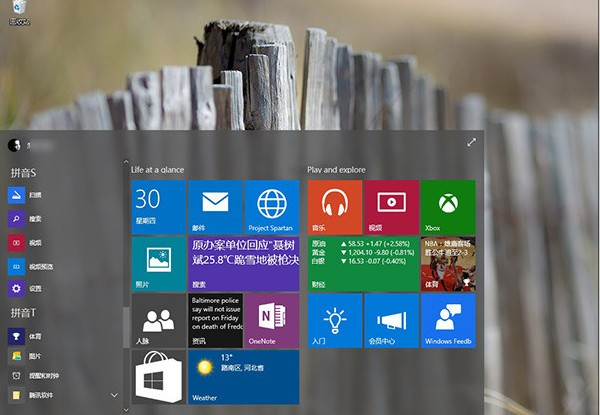Open the red Video app in the app list
This screenshot has width=600, height=415.
coord(25,242)
